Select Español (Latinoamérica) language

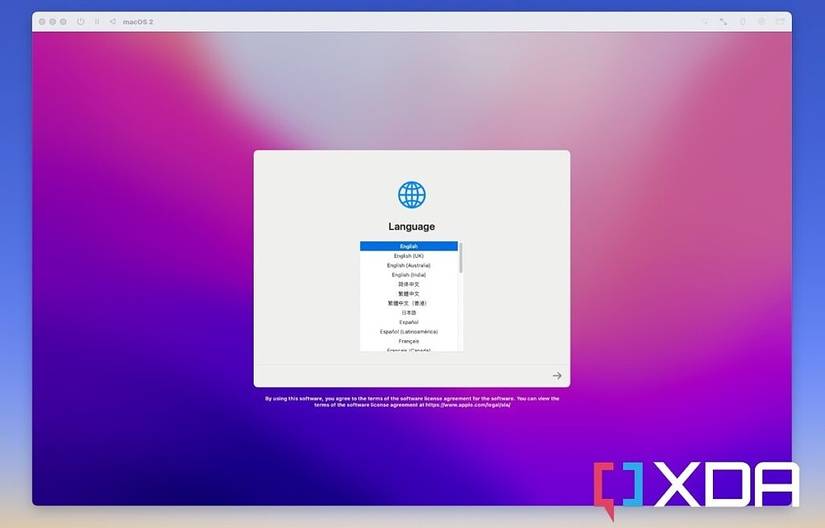409,331
